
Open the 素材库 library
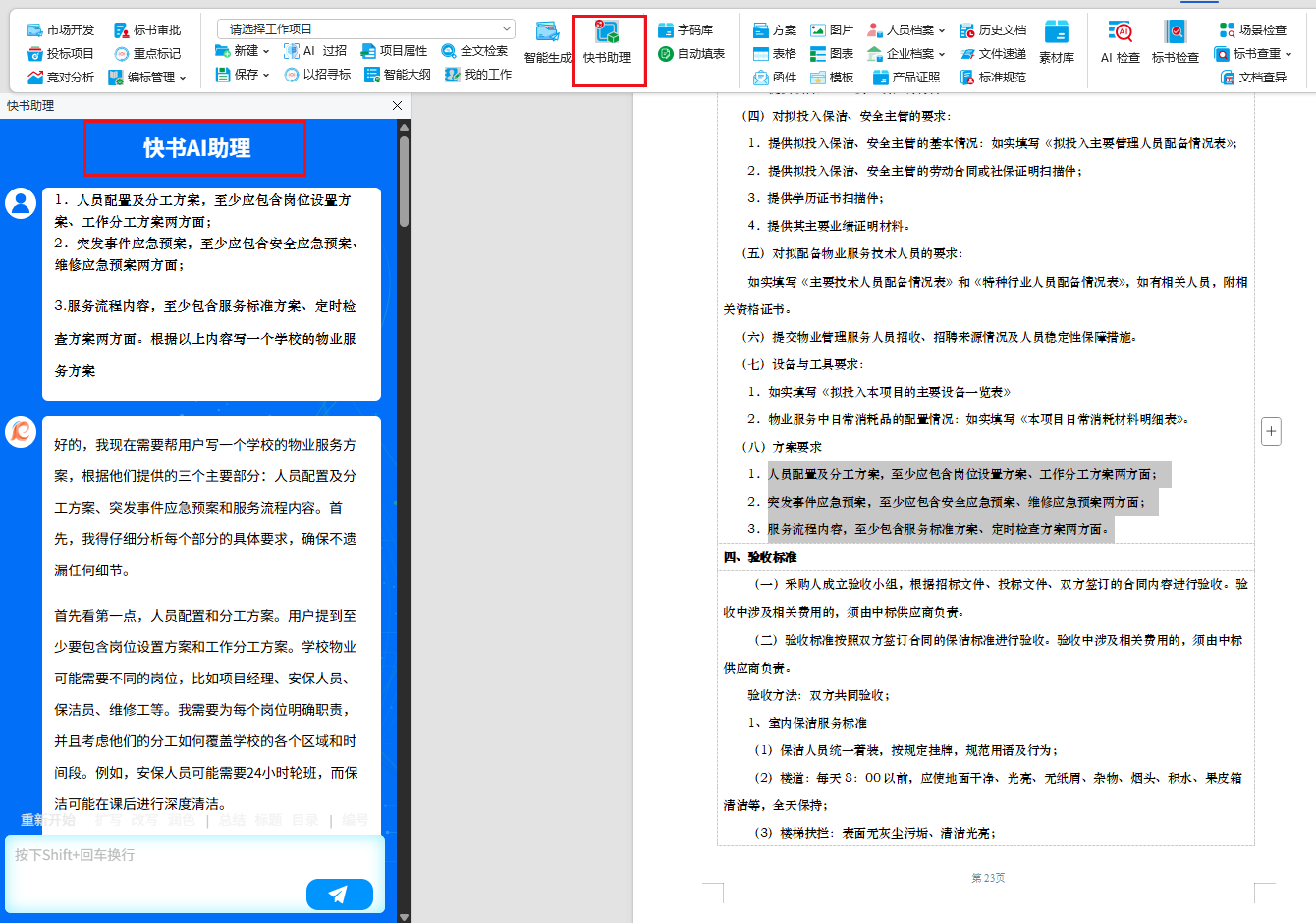point(1057,43)
